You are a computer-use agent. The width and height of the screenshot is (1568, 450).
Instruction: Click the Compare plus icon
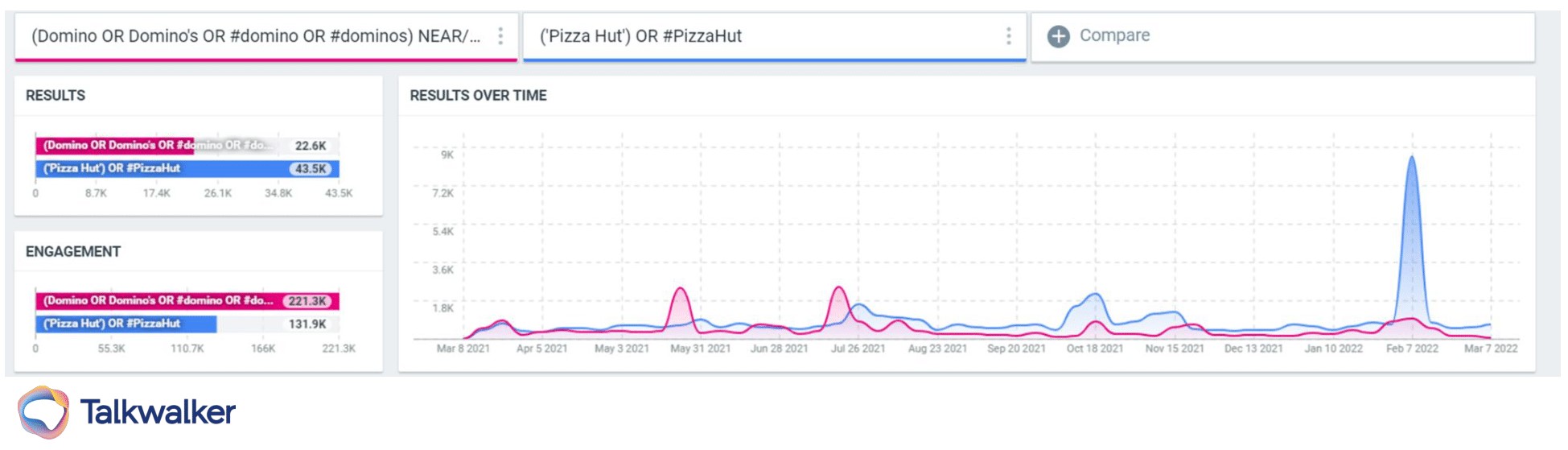pyautogui.click(x=1058, y=36)
